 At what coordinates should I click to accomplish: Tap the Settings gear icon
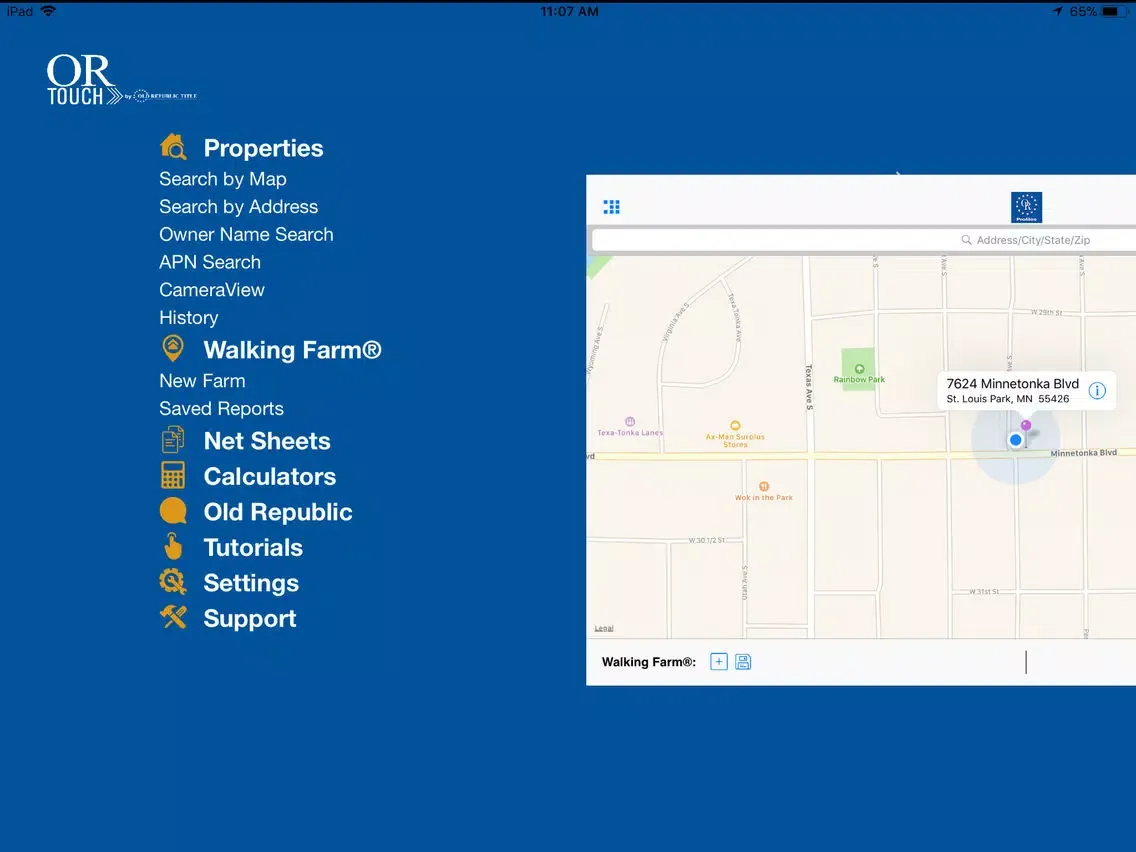coord(173,582)
